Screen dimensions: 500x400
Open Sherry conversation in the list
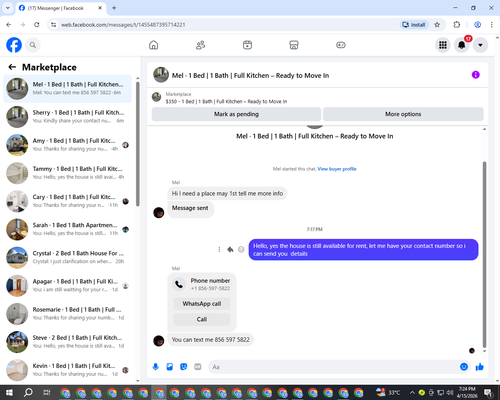click(67, 117)
